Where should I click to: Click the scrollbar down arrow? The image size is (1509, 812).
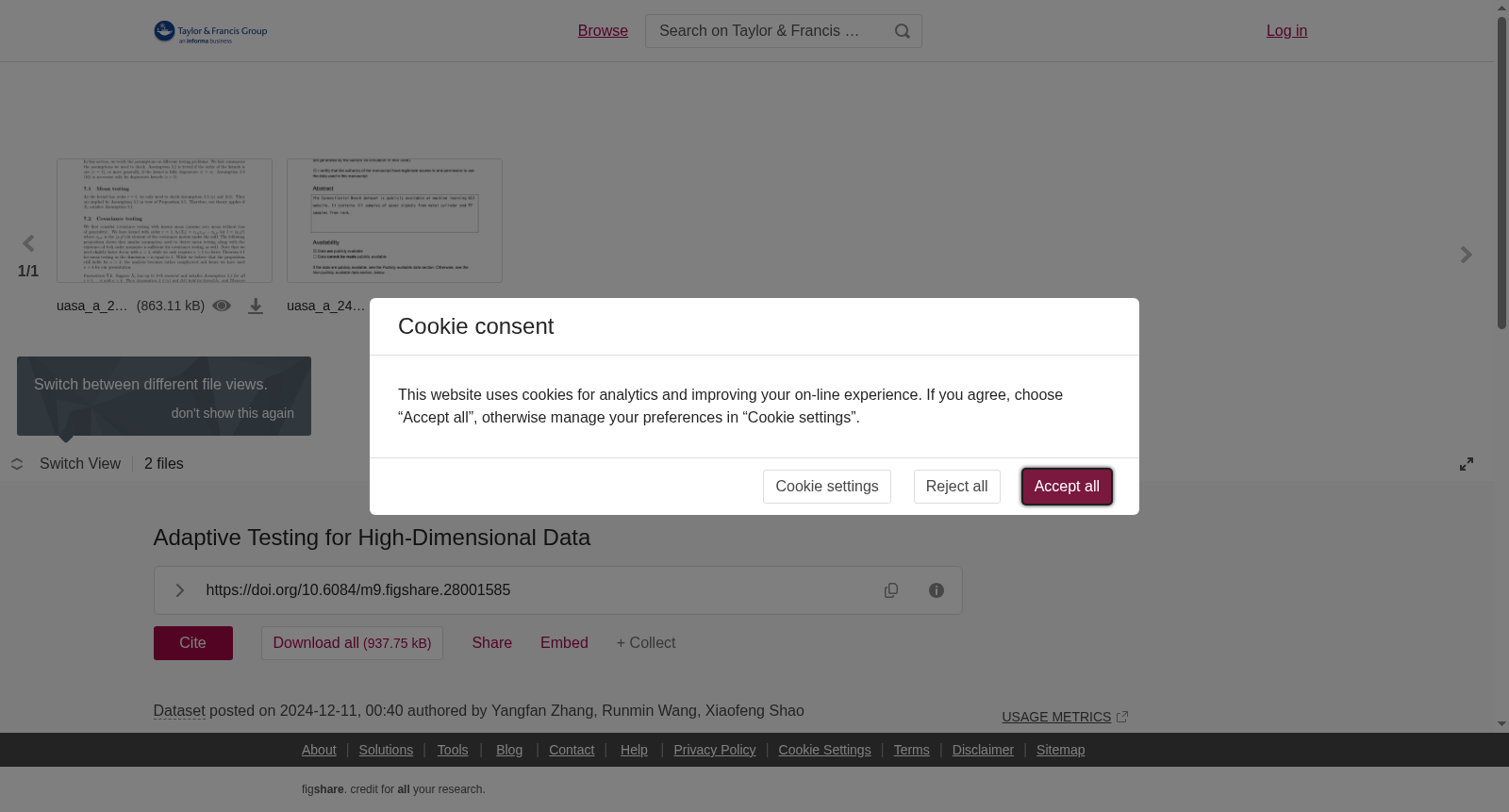point(1501,724)
